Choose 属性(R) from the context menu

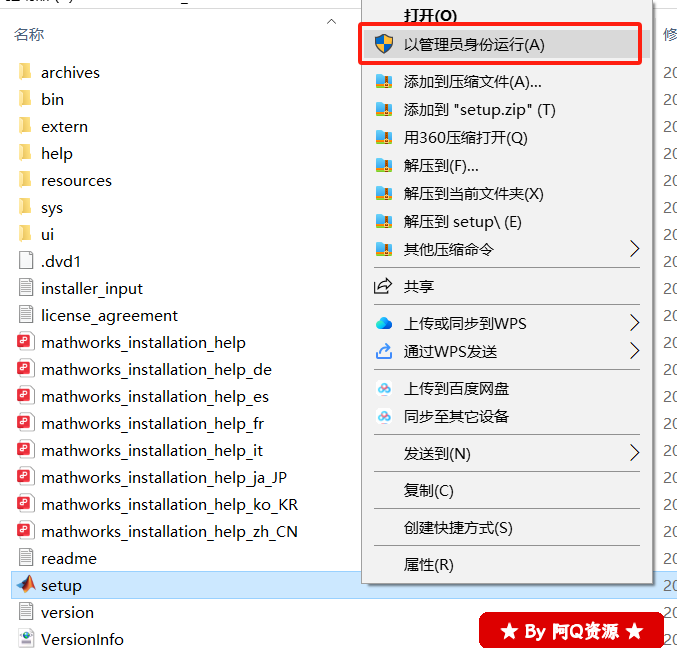click(428, 564)
